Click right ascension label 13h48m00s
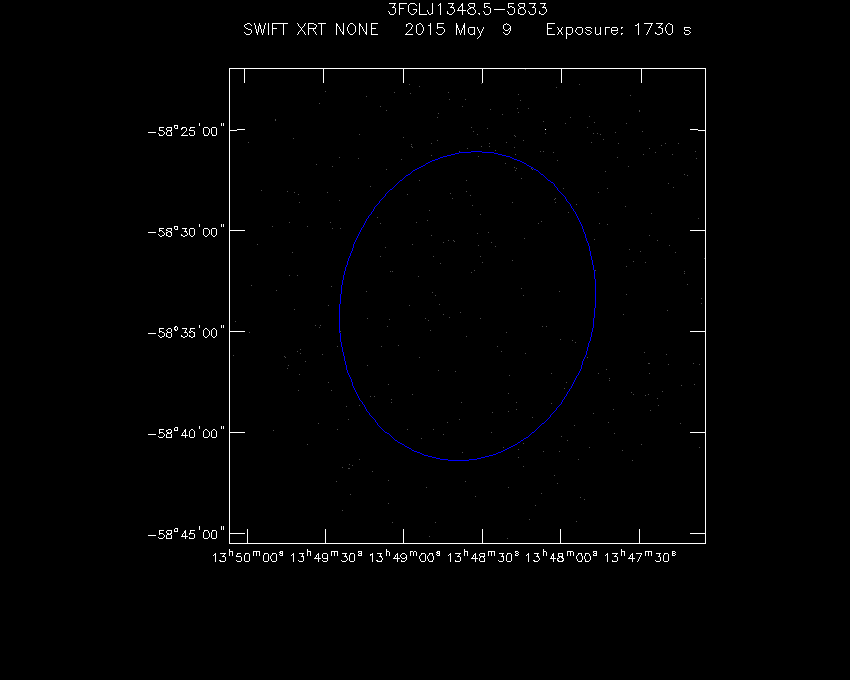The width and height of the screenshot is (850, 680). (562, 557)
